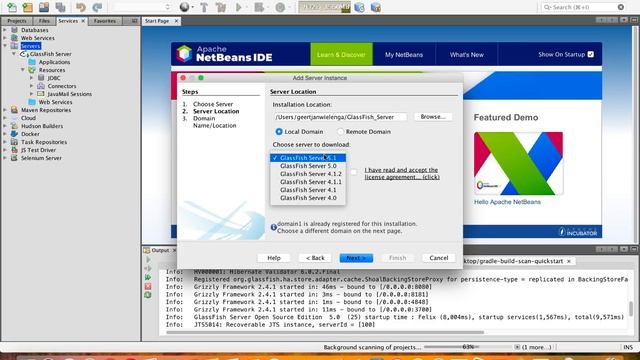This screenshot has width=640, height=360.
Task: Choose GlassFish Server 4.0 from dropdown list
Action: [x=308, y=198]
